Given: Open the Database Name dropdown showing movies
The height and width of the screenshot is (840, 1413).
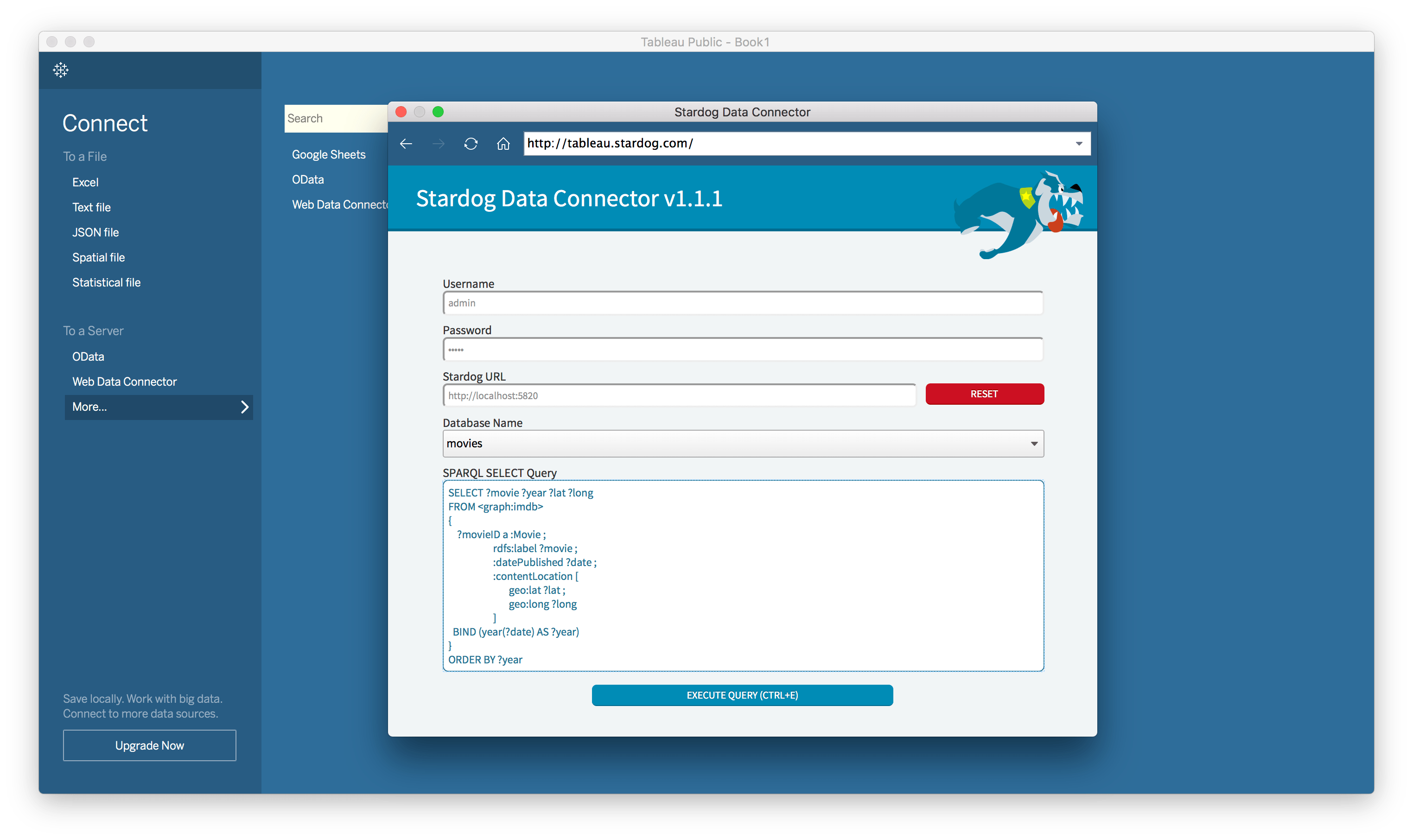Looking at the screenshot, I should pyautogui.click(x=743, y=444).
